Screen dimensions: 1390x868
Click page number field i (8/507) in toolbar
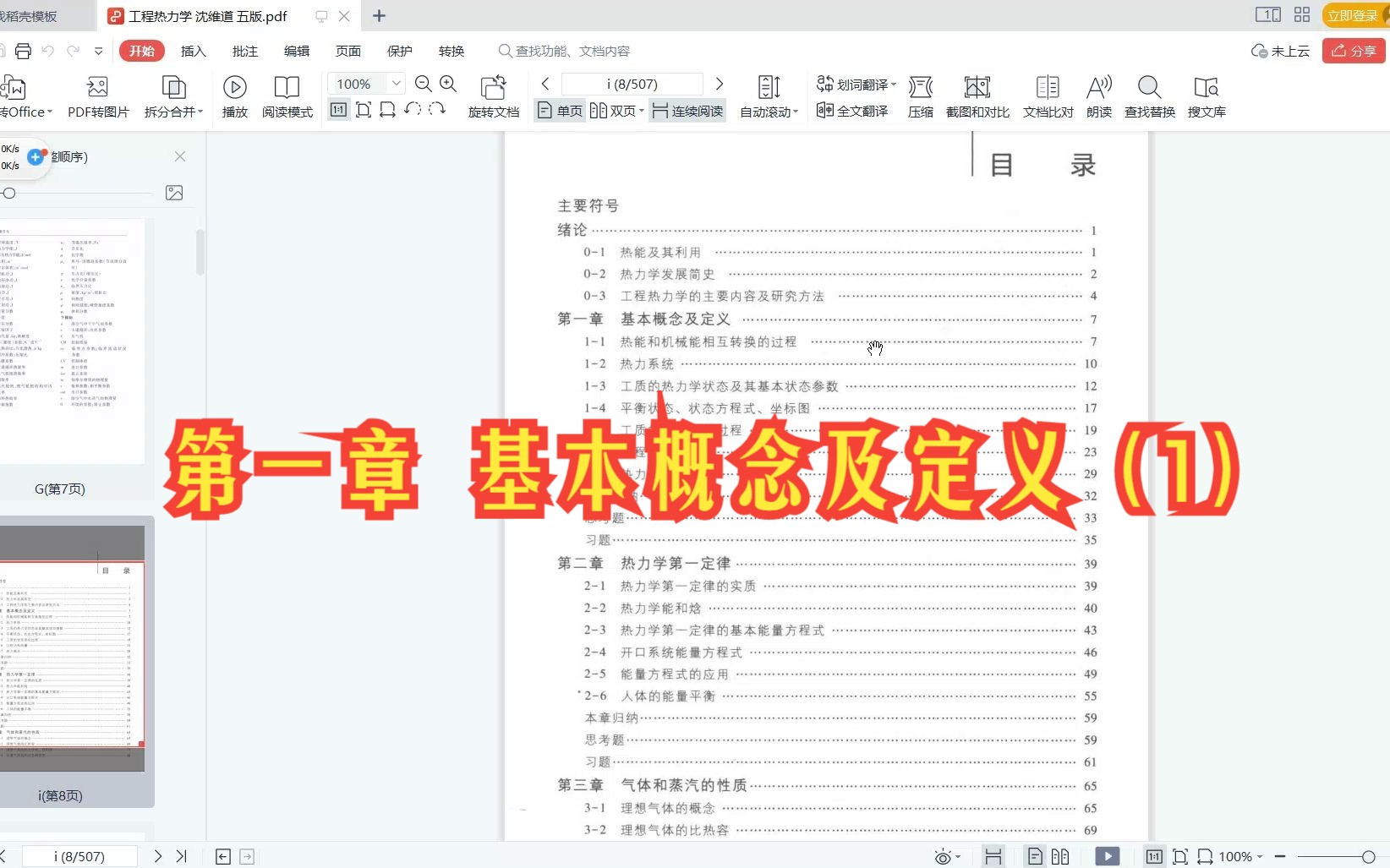tap(632, 84)
